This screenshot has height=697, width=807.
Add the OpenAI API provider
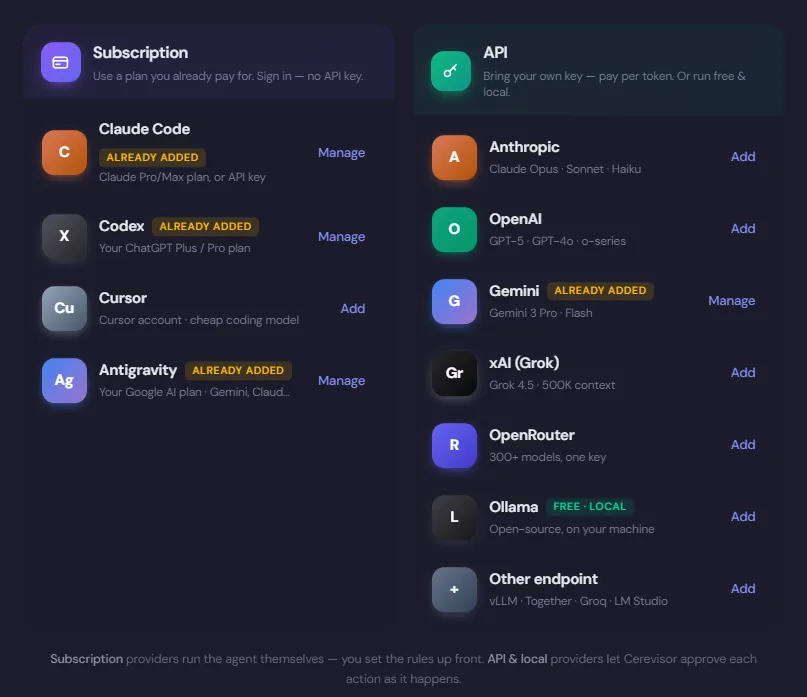tap(743, 229)
